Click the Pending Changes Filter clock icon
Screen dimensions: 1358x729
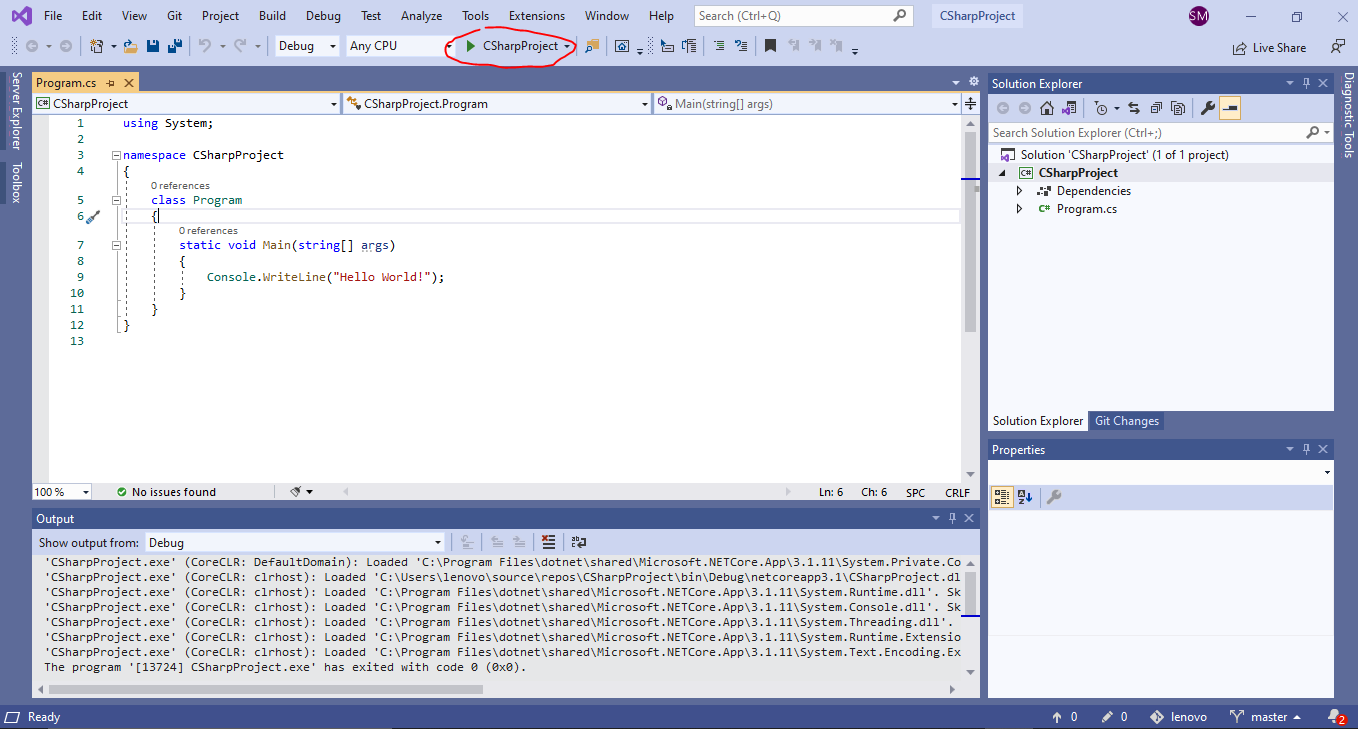pos(1101,108)
